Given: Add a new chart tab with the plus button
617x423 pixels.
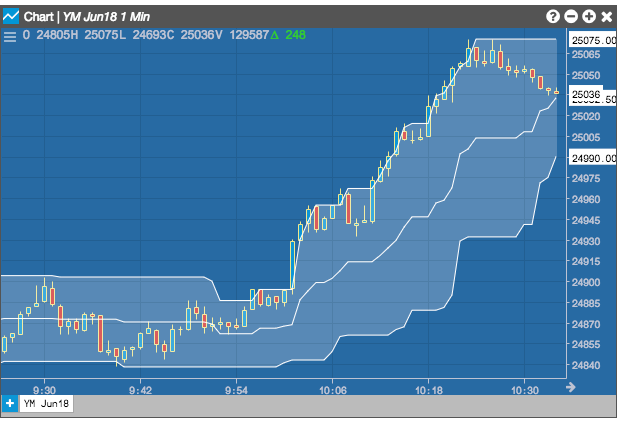Looking at the screenshot, I should pyautogui.click(x=10, y=404).
